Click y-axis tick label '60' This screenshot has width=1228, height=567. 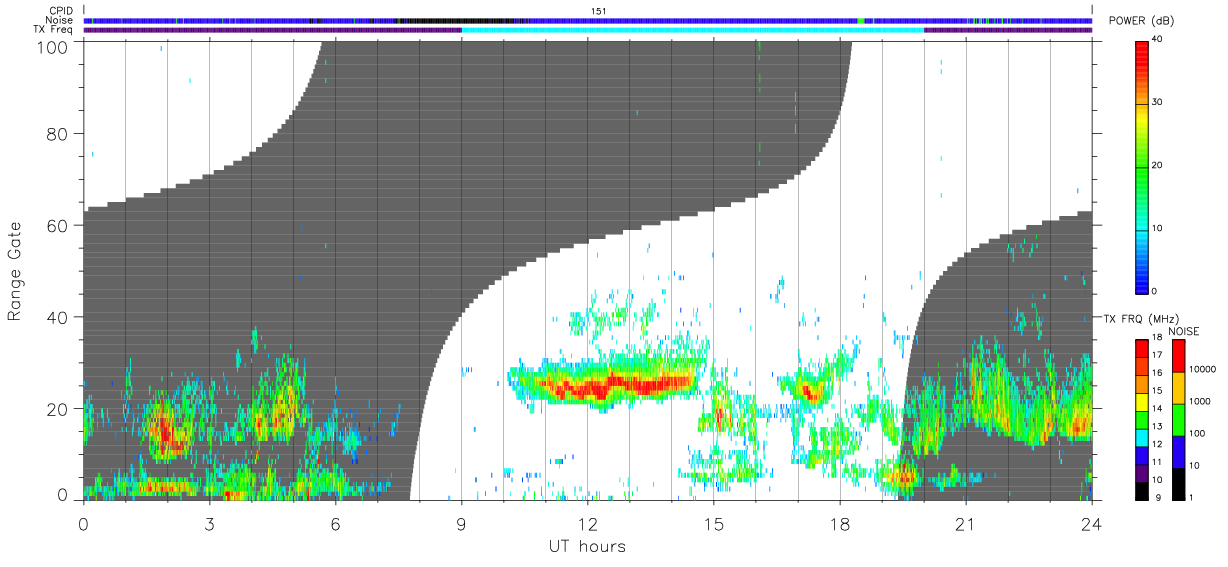(58, 226)
